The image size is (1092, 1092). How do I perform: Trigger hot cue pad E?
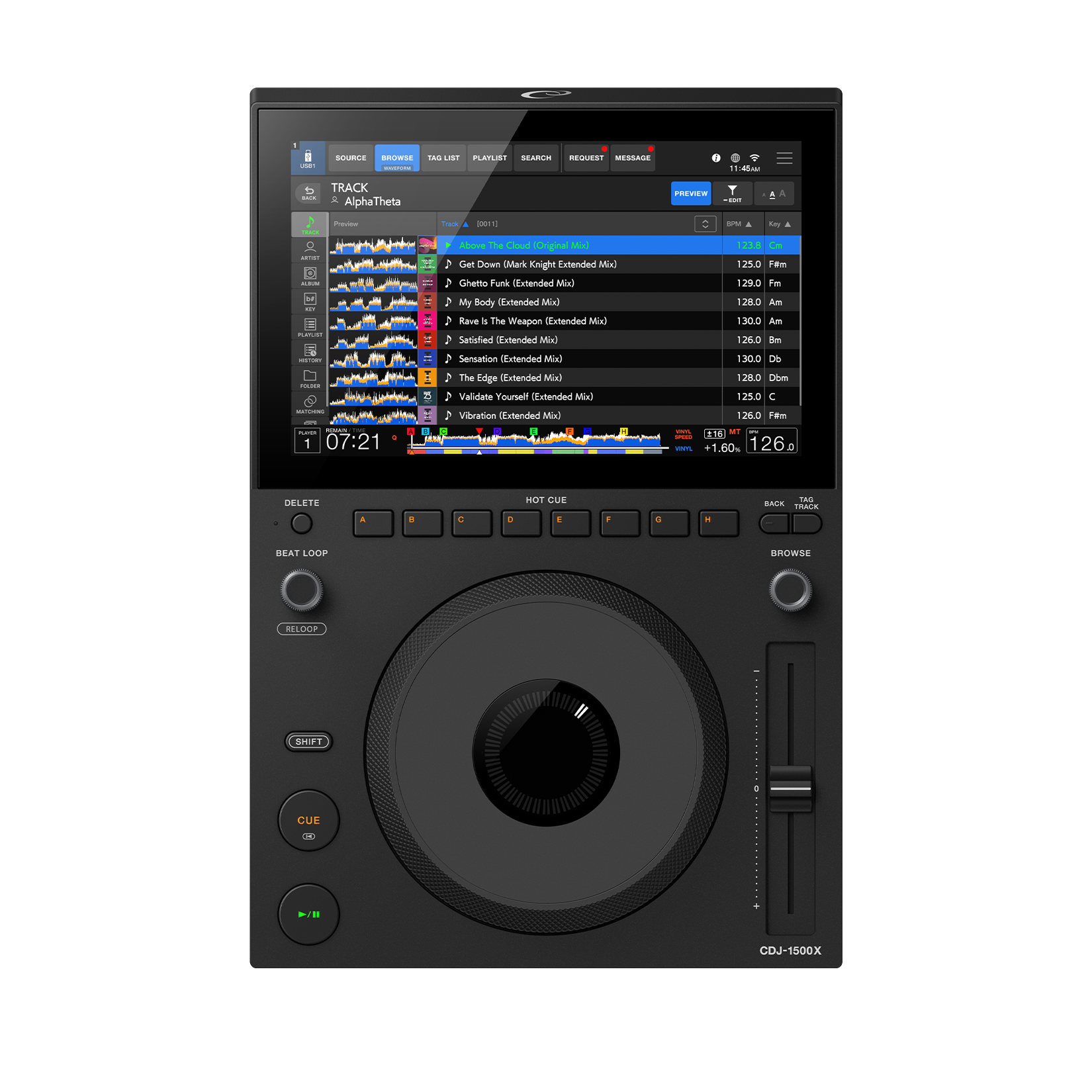pos(570,523)
